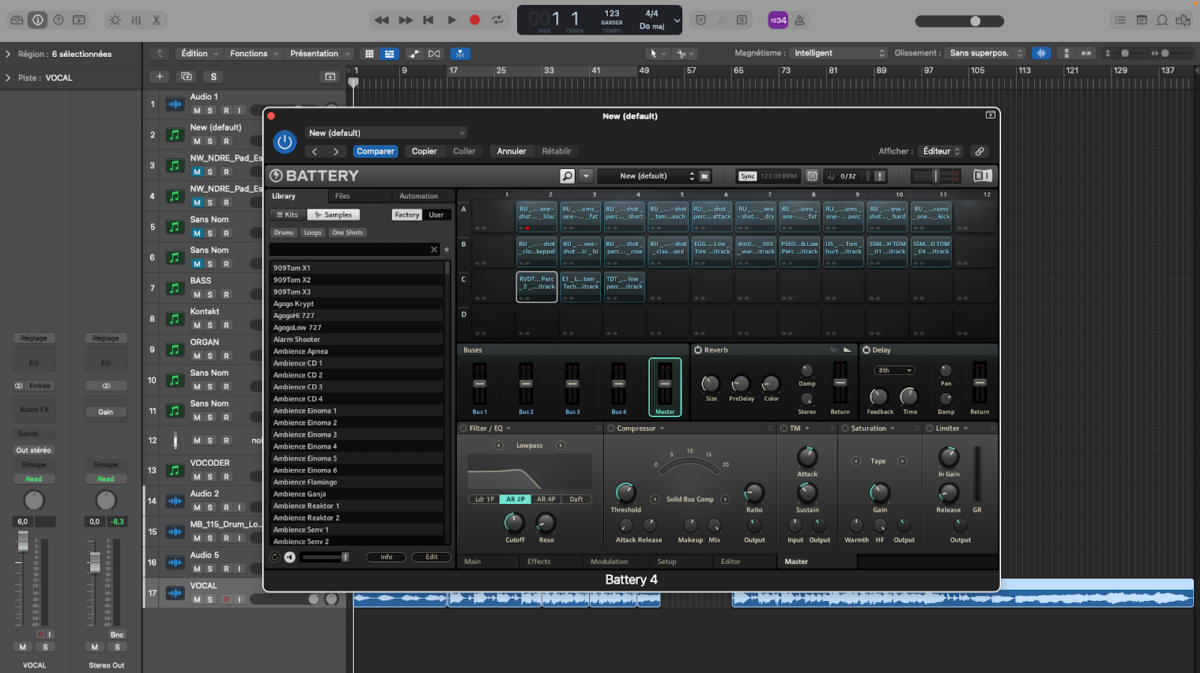
Task: Go to beginning with transport button
Action: click(428, 20)
